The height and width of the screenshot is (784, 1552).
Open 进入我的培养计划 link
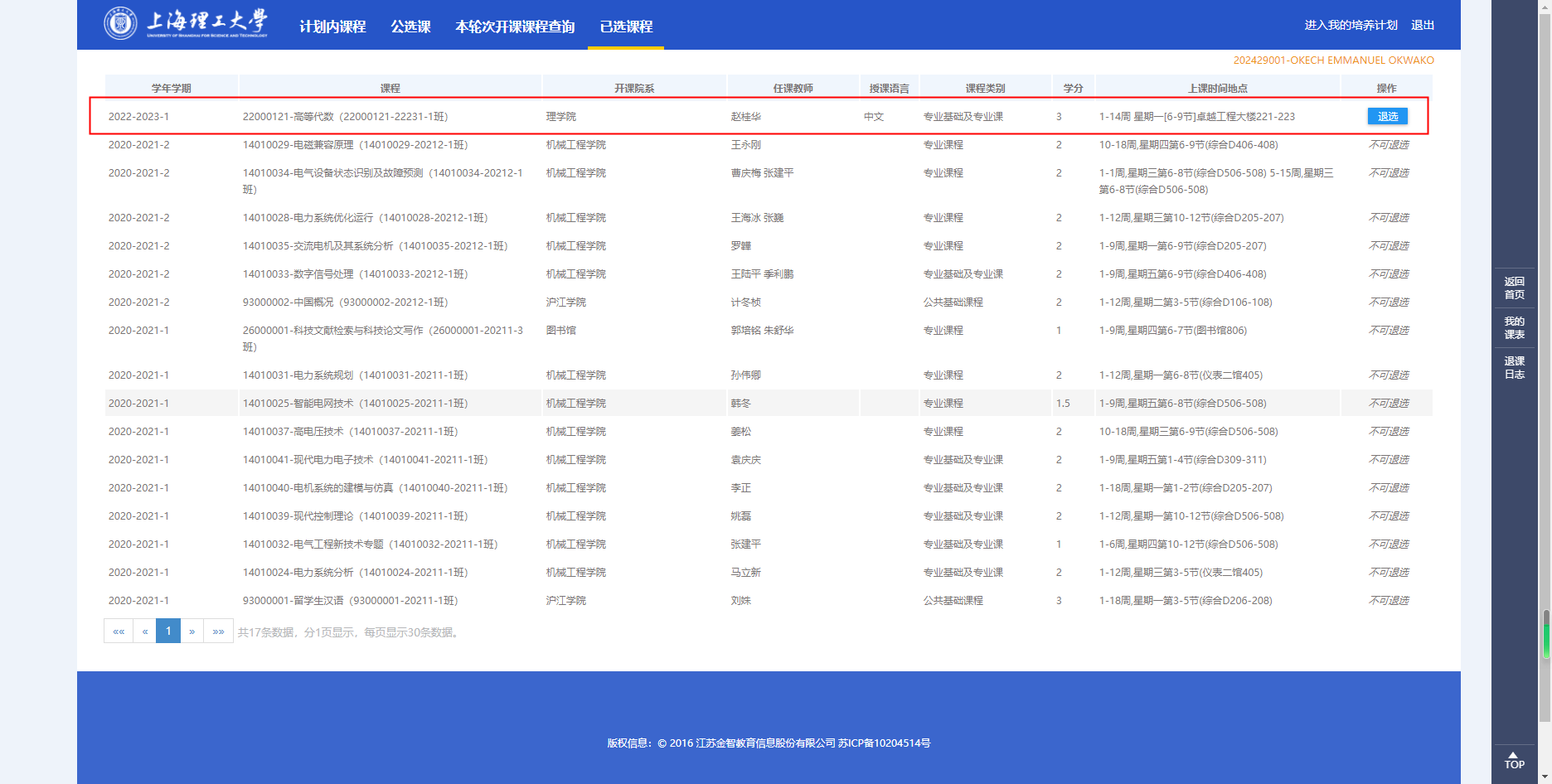[x=1351, y=25]
